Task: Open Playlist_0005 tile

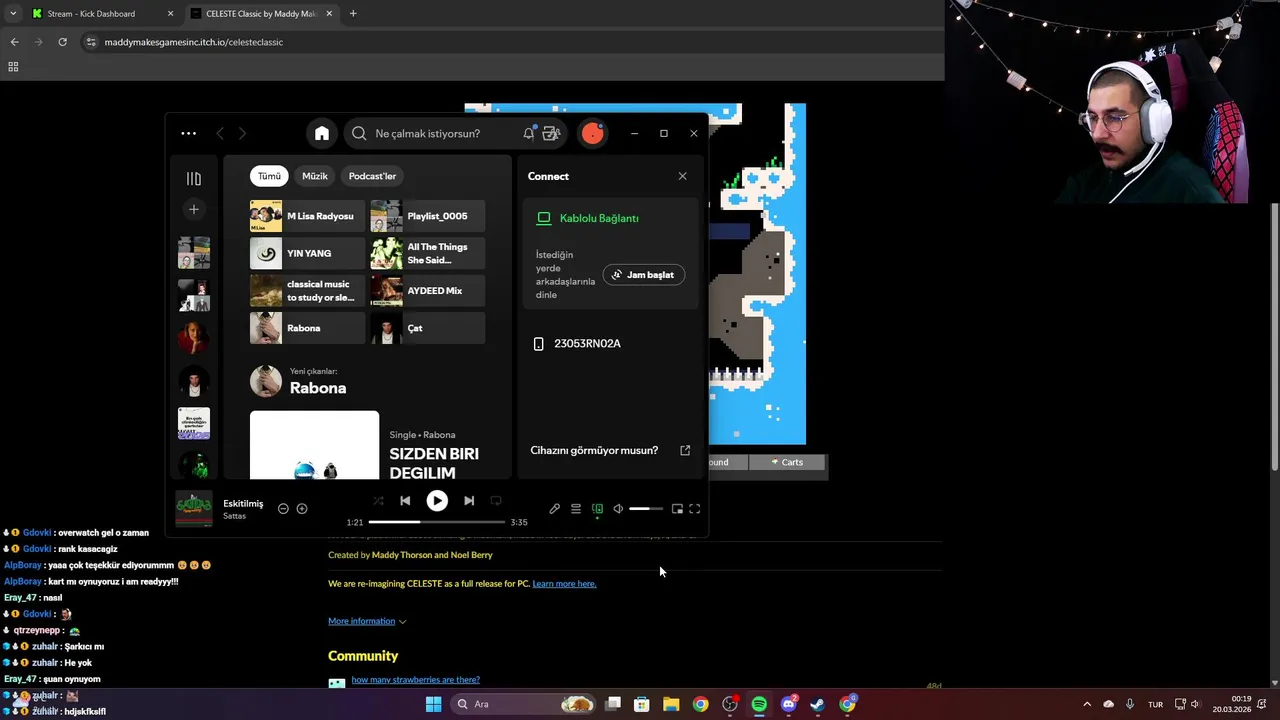Action: click(428, 216)
